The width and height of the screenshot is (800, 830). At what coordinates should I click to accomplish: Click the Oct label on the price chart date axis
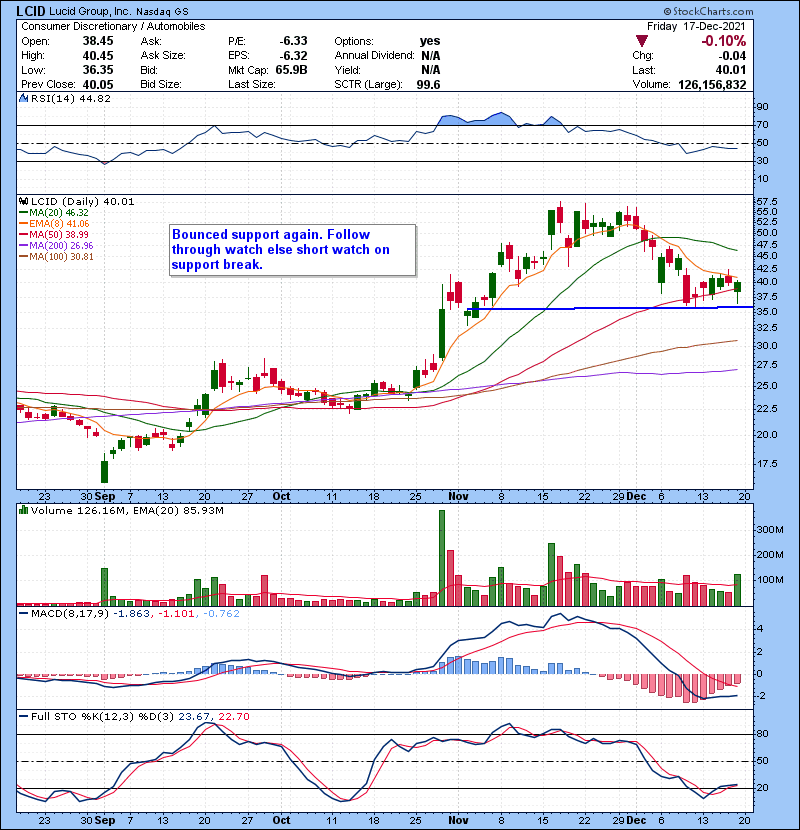(281, 496)
